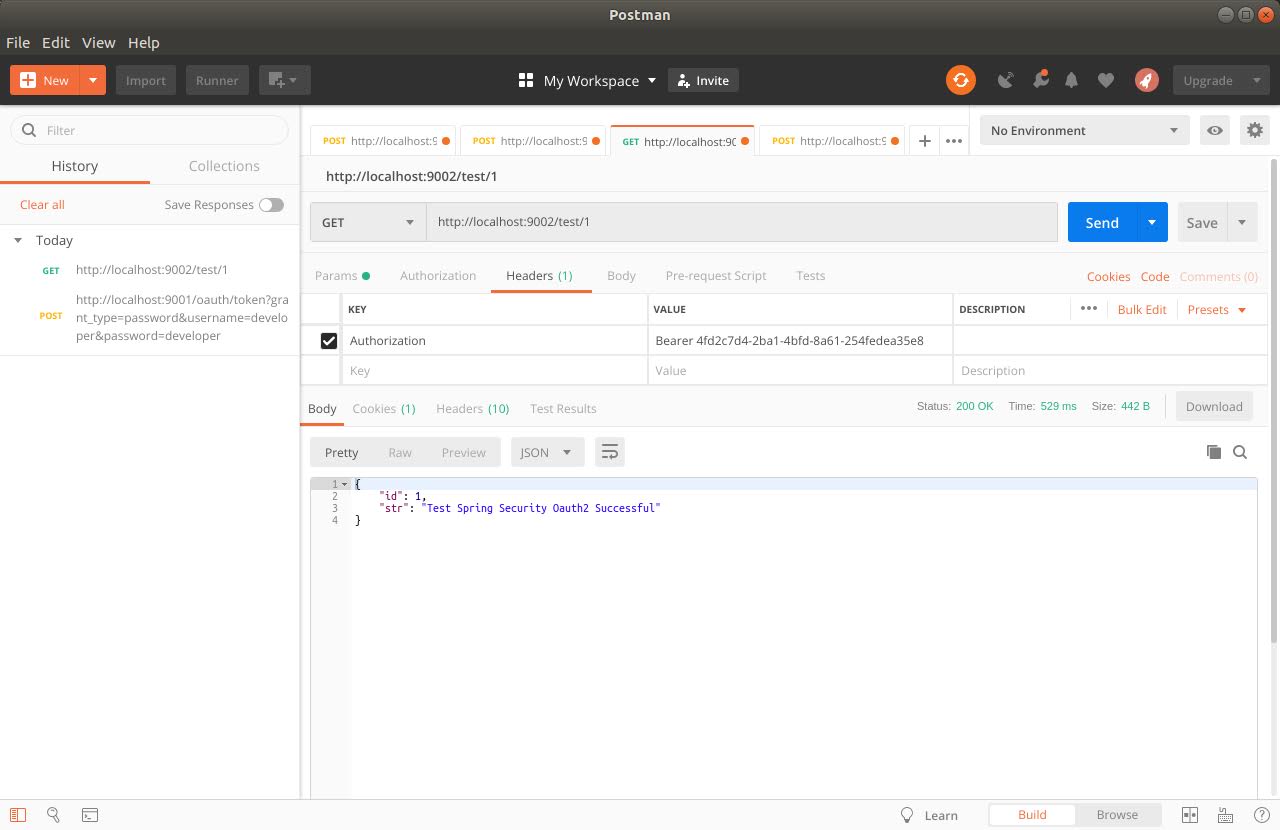1280x830 pixels.
Task: Open the Authorization request tab
Action: [x=438, y=275]
